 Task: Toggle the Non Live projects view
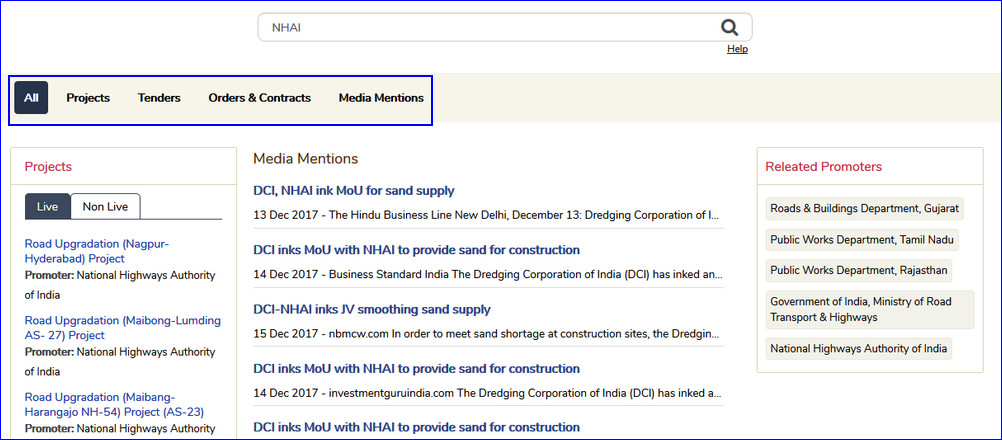(x=105, y=206)
